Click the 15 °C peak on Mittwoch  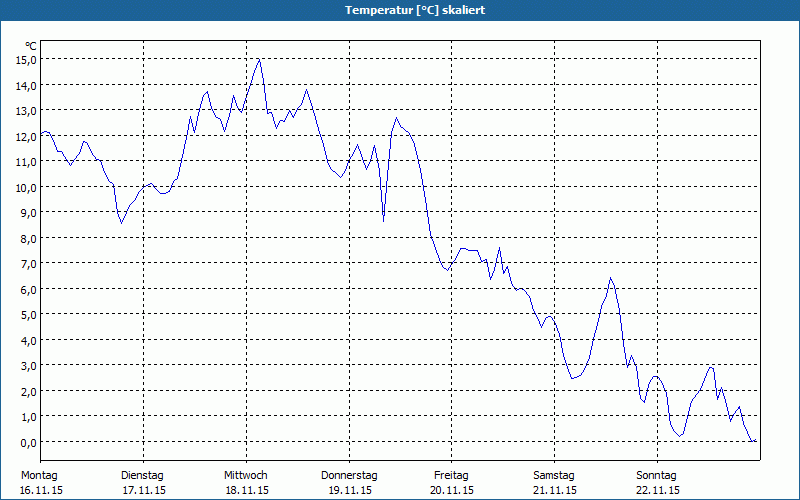259,59
